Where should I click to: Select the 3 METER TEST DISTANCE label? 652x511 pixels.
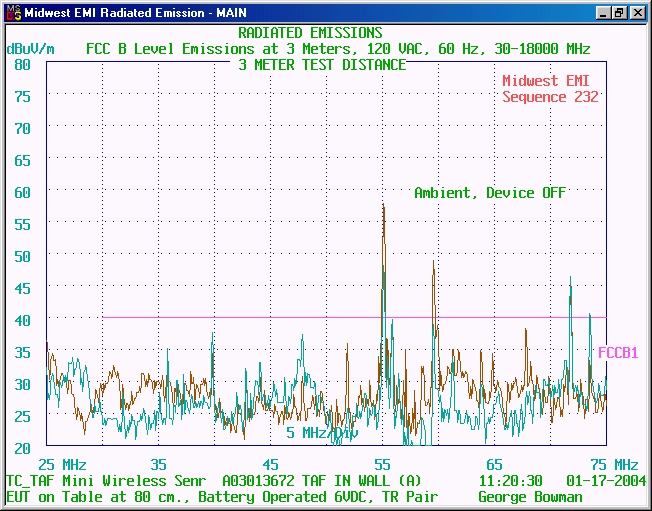coord(322,65)
